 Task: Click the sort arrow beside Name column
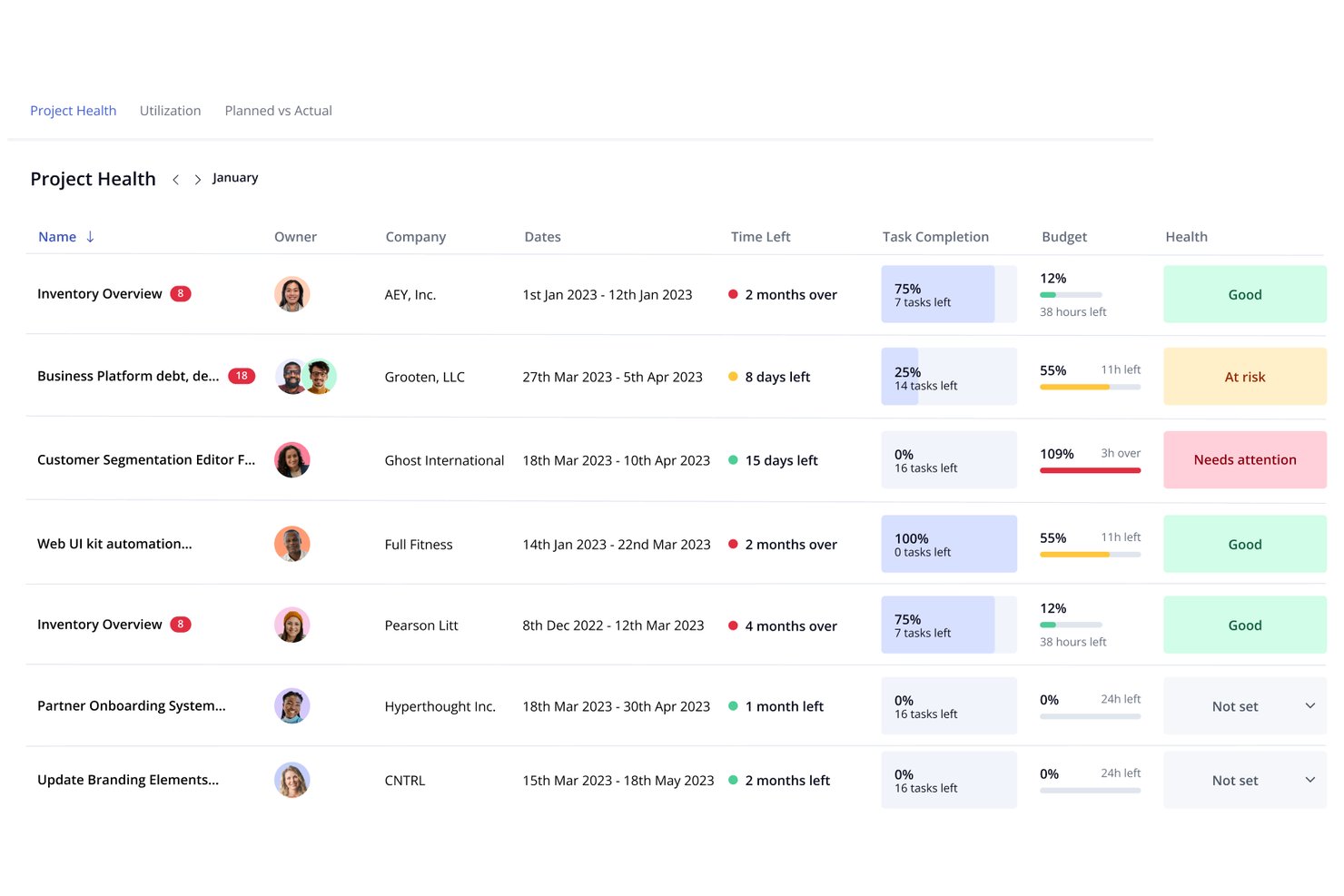90,237
